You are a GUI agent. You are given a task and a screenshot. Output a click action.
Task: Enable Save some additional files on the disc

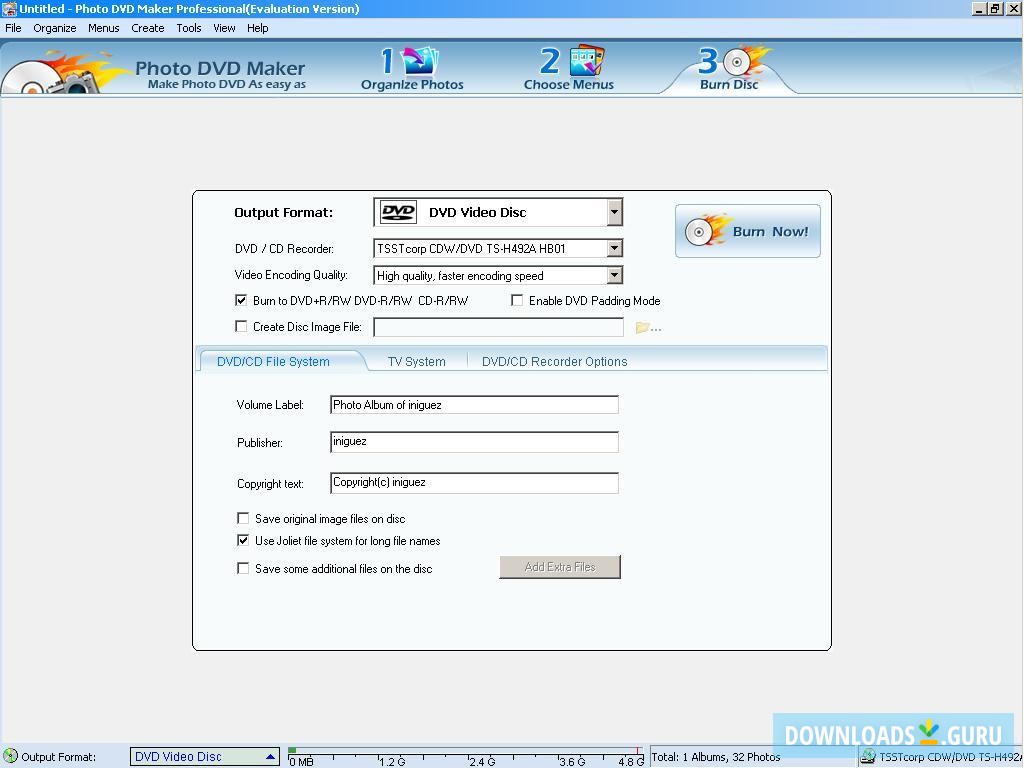click(x=243, y=568)
